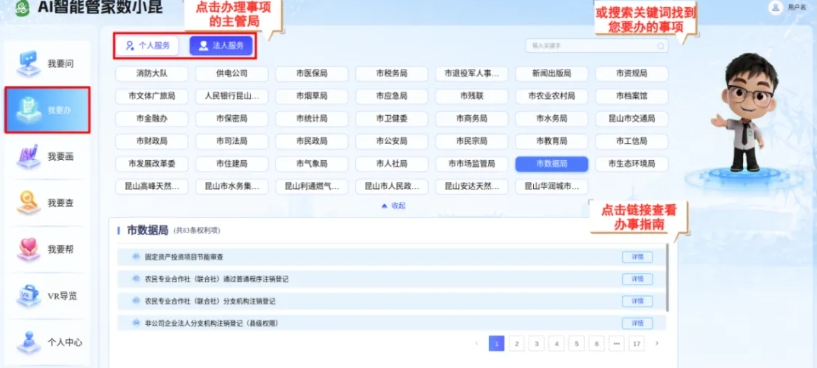Open 市生态环境局 department
The image size is (817, 368).
click(632, 164)
